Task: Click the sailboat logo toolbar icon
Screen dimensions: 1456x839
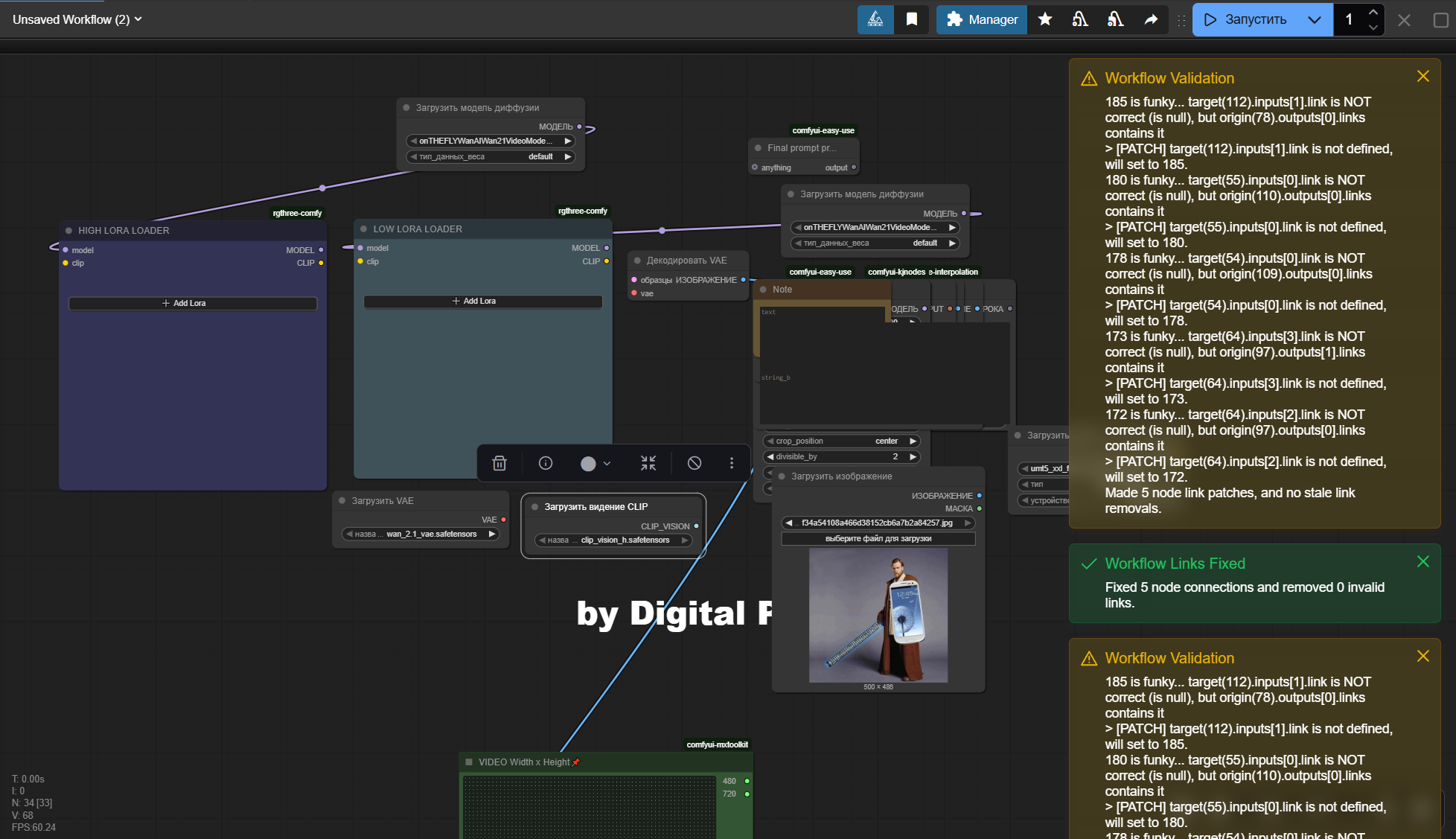Action: coord(875,19)
